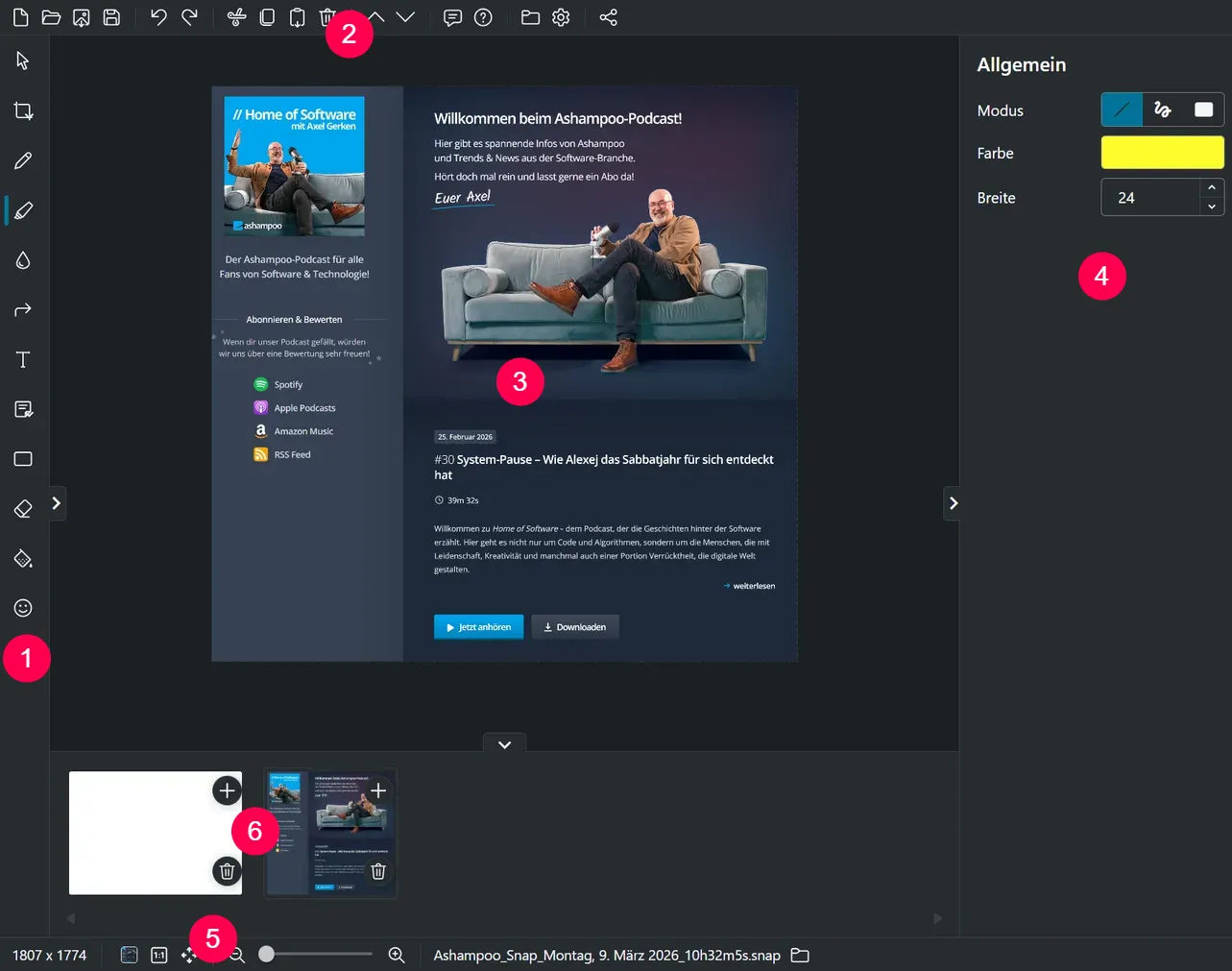The image size is (1232, 971).
Task: Open help via the question mark icon
Action: 483,17
